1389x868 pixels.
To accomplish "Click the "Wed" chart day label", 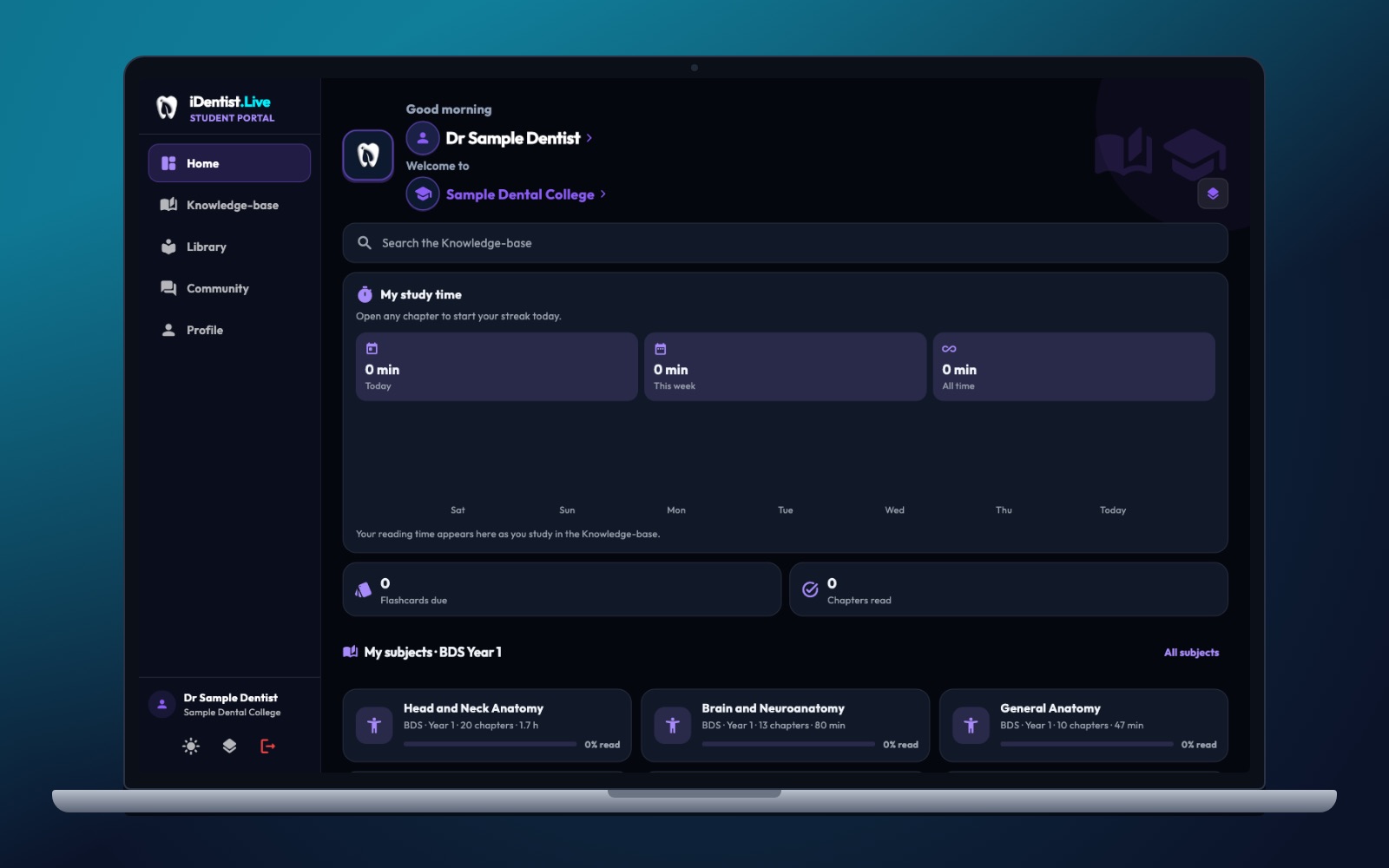I will pyautogui.click(x=894, y=510).
